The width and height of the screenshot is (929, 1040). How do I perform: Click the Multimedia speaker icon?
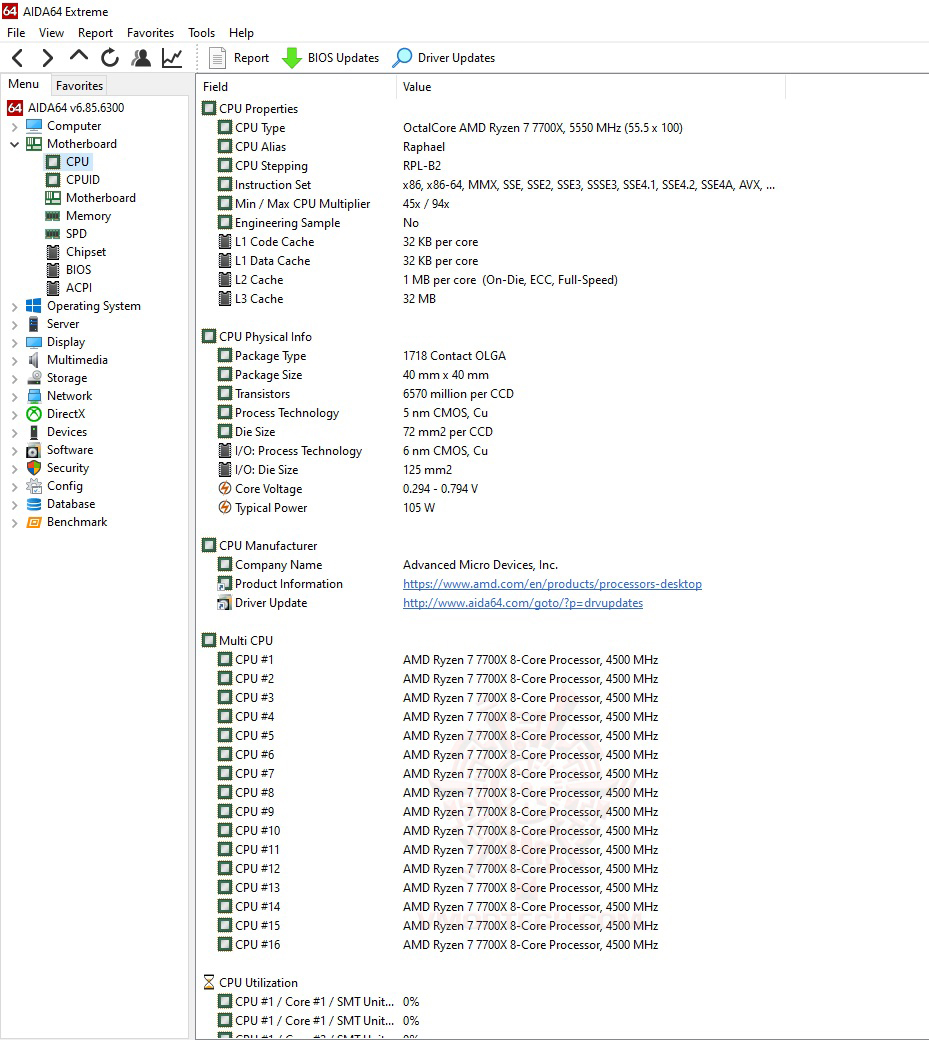tap(34, 360)
